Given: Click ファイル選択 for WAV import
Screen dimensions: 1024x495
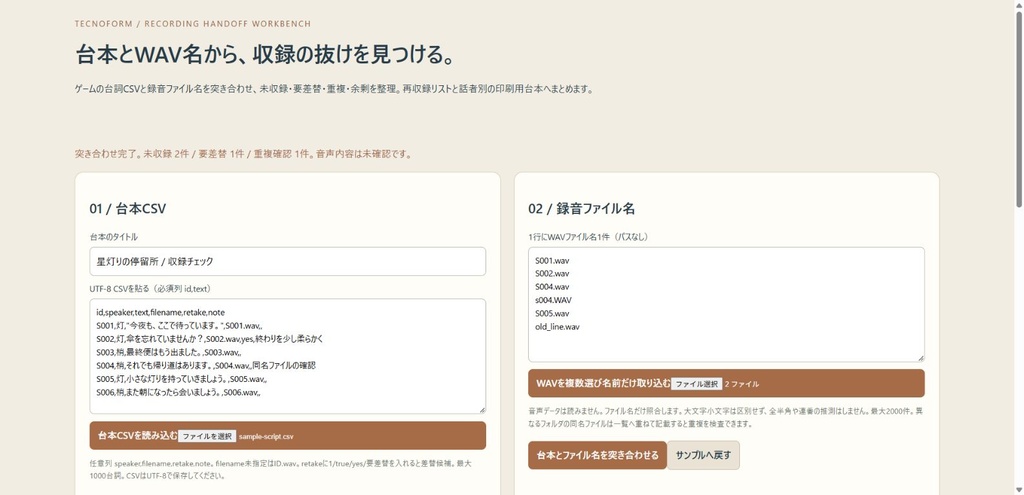Looking at the screenshot, I should [697, 384].
